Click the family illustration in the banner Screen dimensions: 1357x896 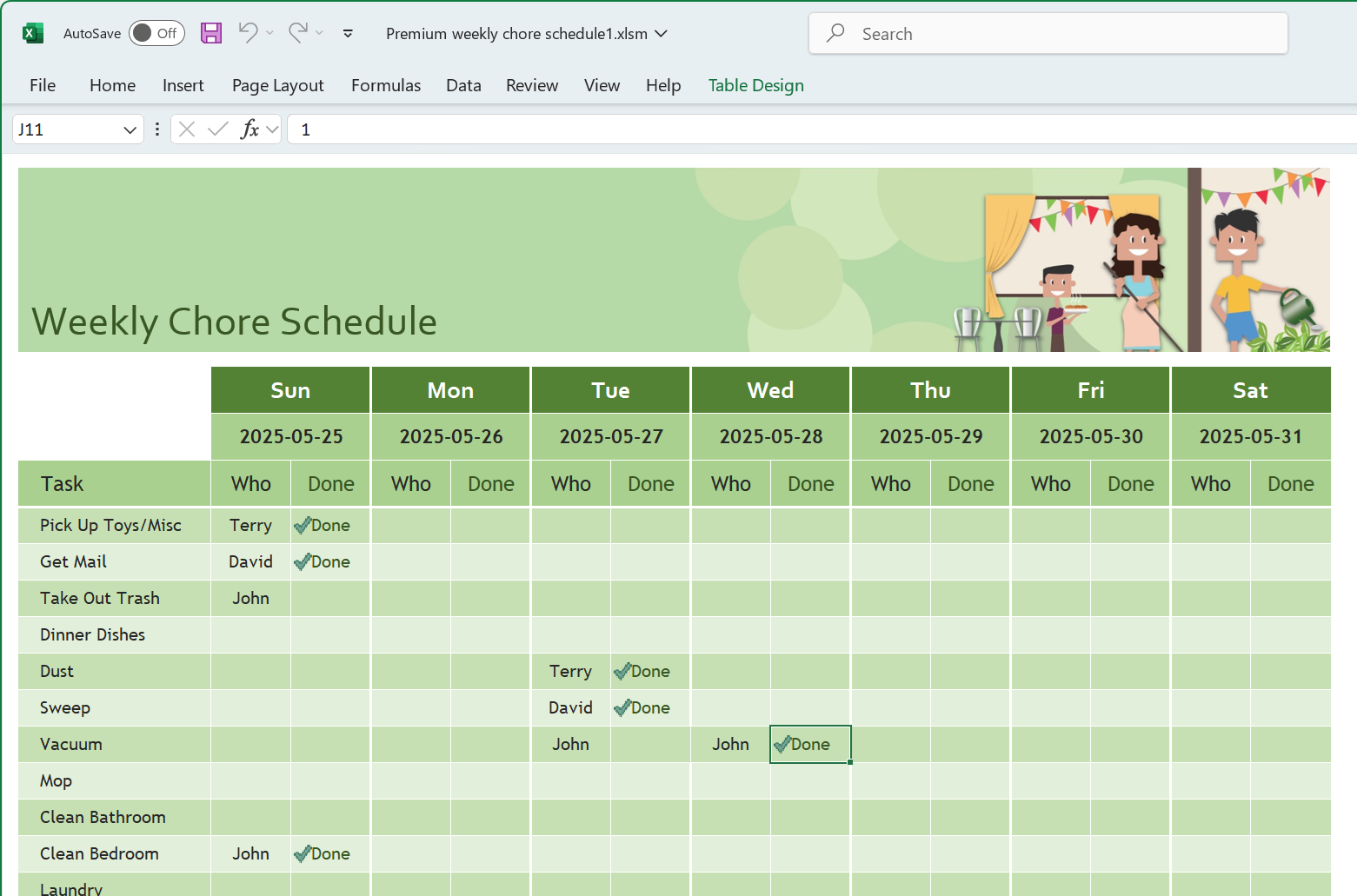pos(1141,261)
